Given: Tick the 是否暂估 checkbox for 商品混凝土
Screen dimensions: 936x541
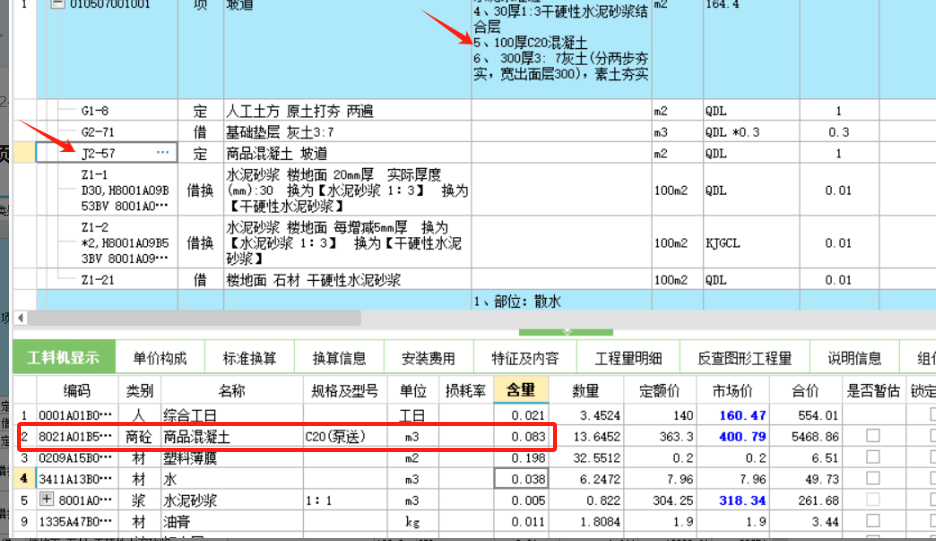Looking at the screenshot, I should pyautogui.click(x=873, y=436).
